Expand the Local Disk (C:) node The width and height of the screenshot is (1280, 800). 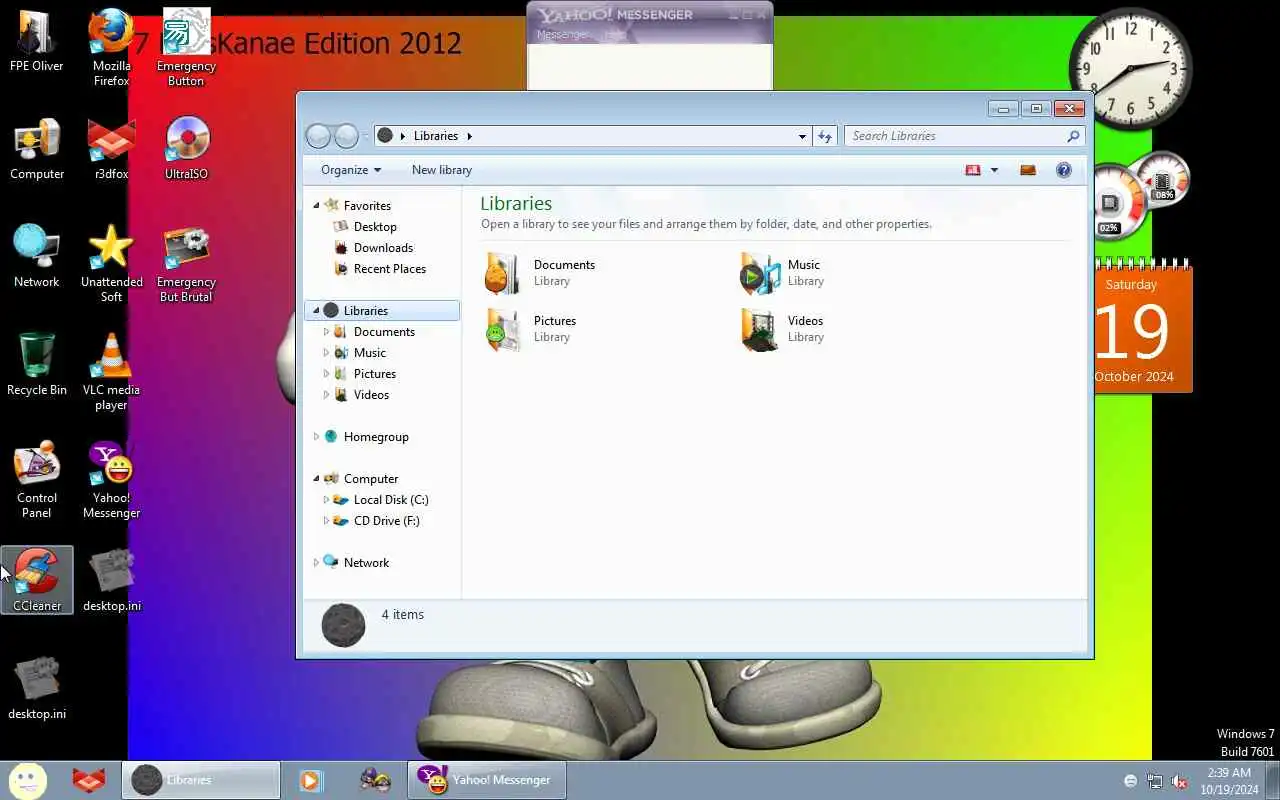[326, 499]
